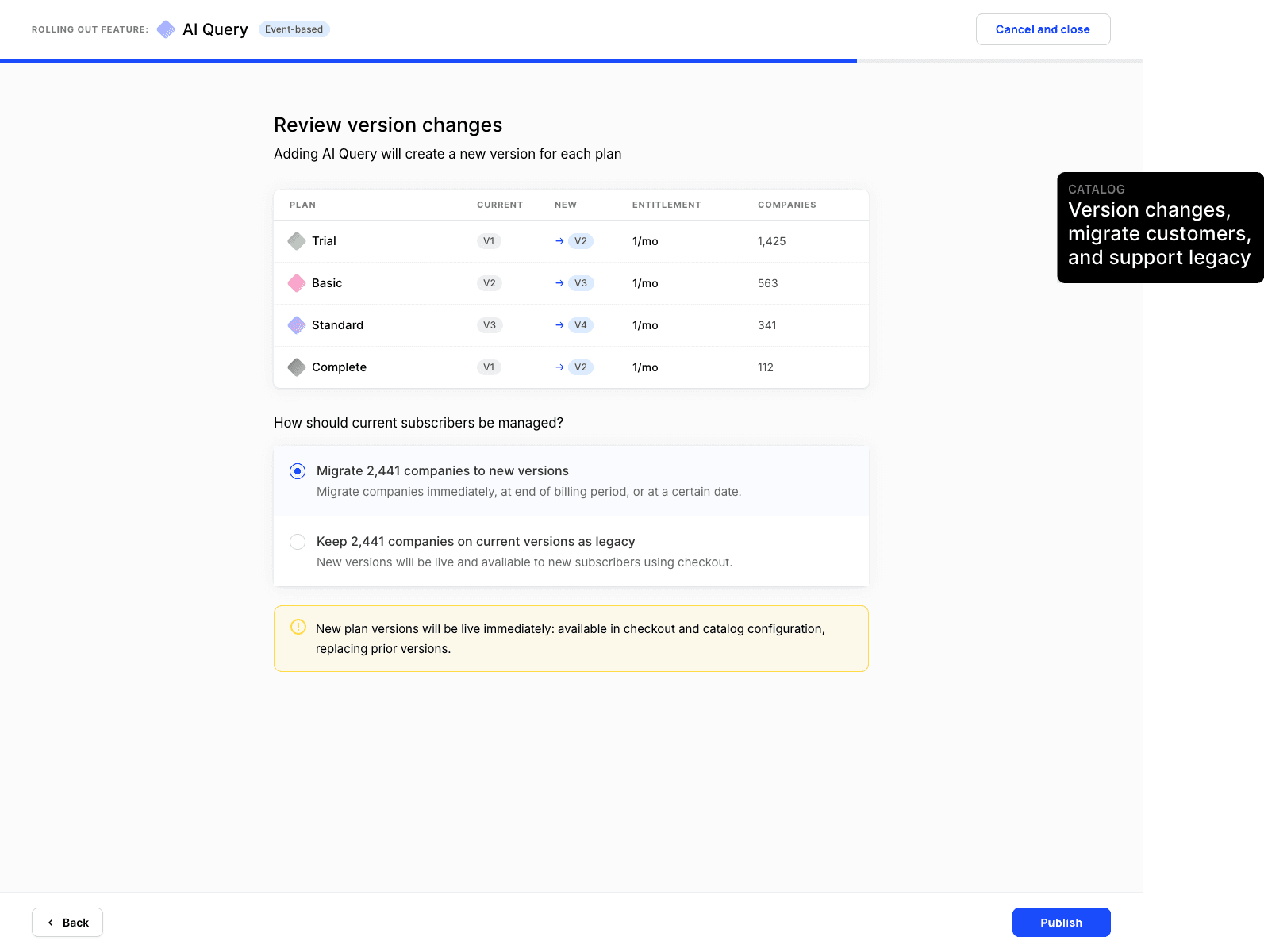The image size is (1264, 952).
Task: Go back using the Back button
Action: 67,923
